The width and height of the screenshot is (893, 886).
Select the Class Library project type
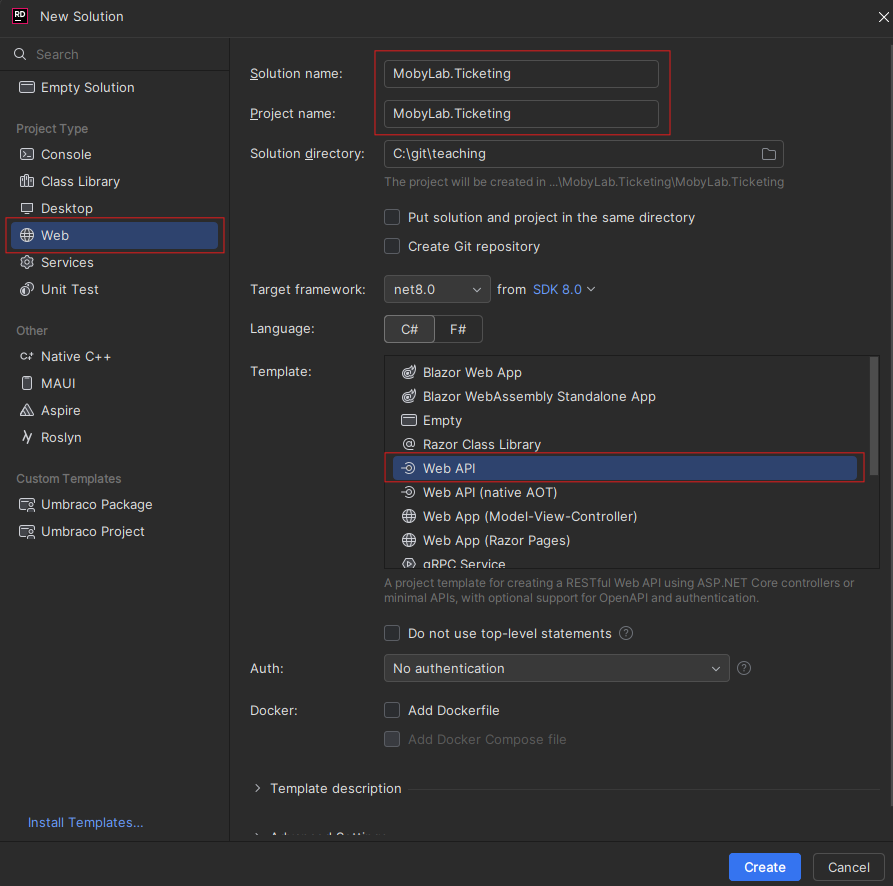click(80, 181)
